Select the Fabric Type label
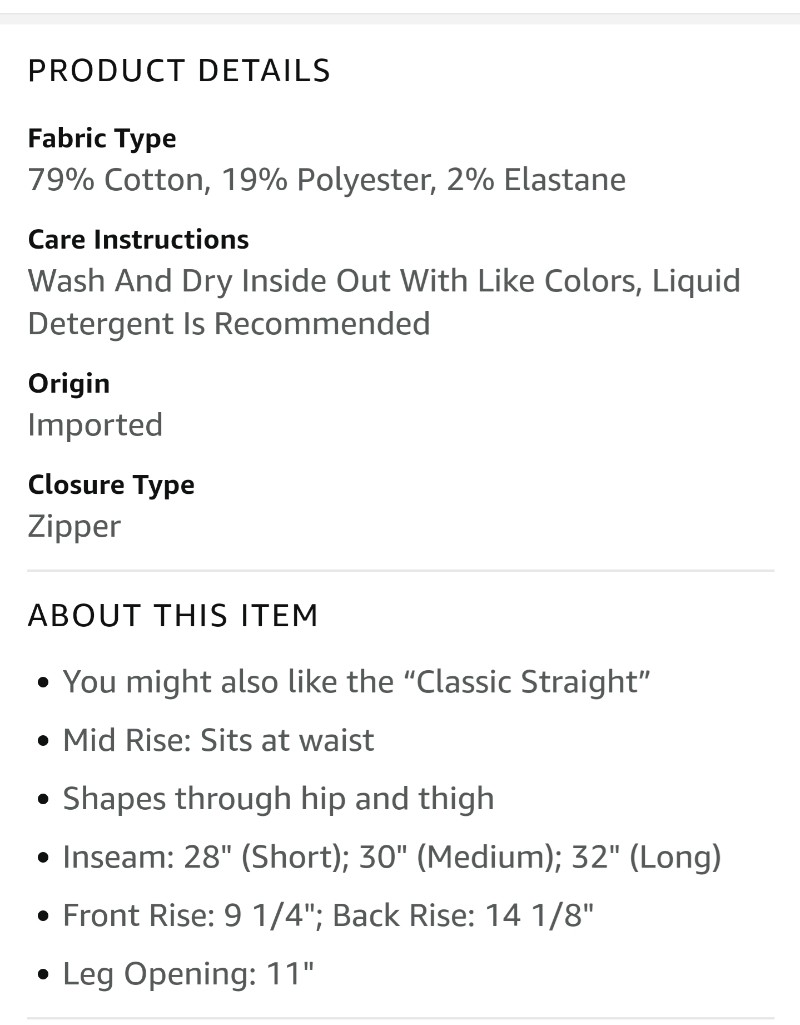Viewport: 800px width, 1025px height. [x=102, y=139]
